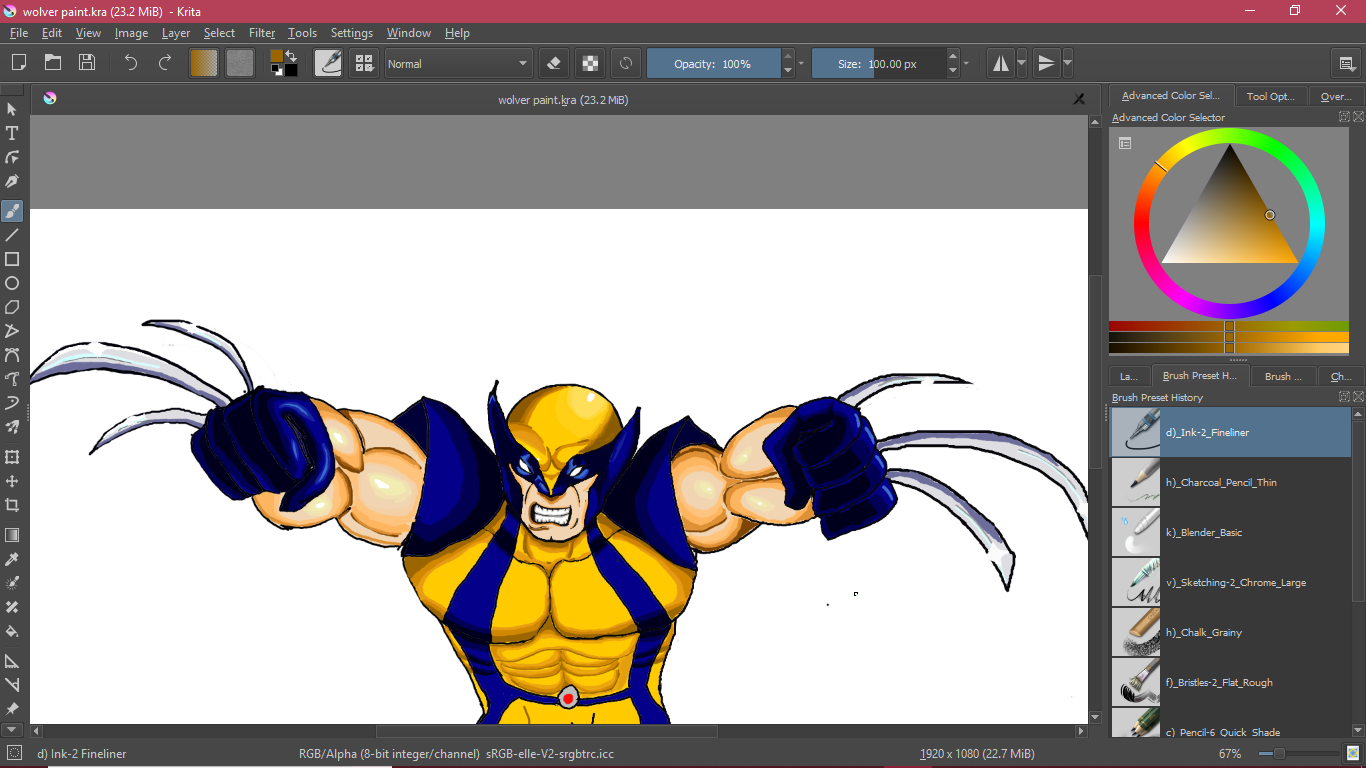Select the Measure tool
This screenshot has width=1366, height=768.
tap(12, 685)
